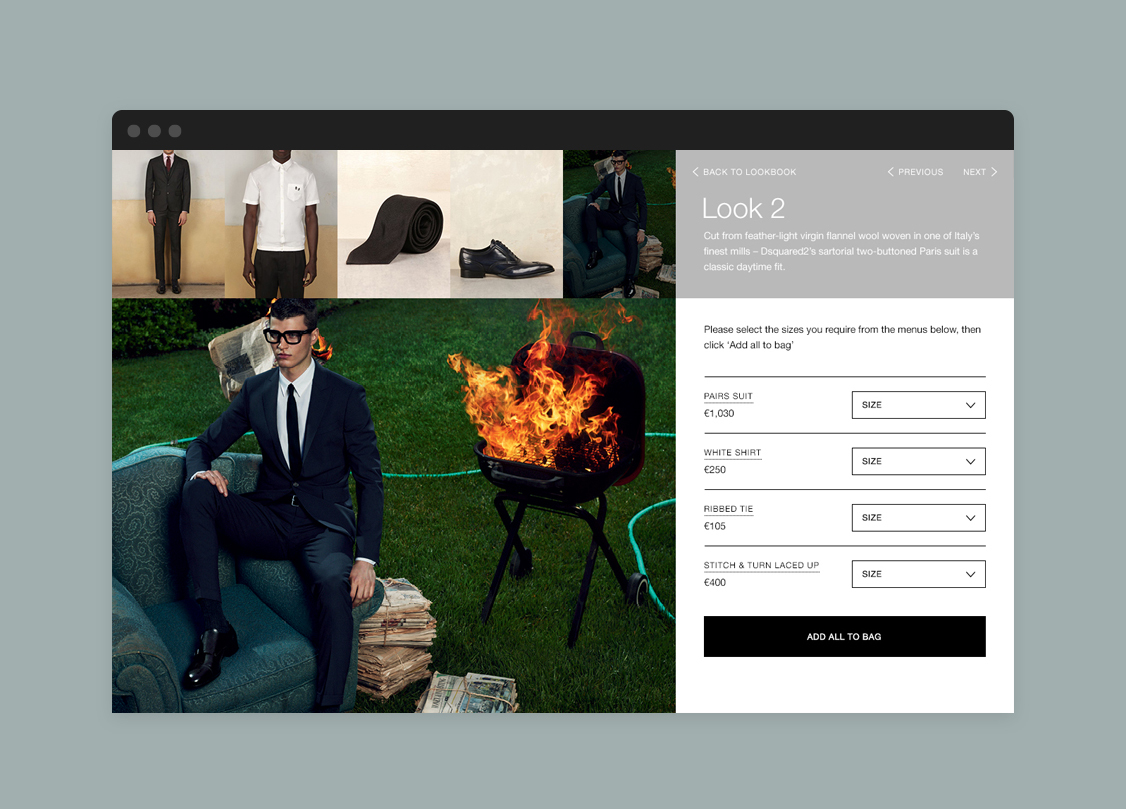Open the White Shirt product link

click(732, 453)
